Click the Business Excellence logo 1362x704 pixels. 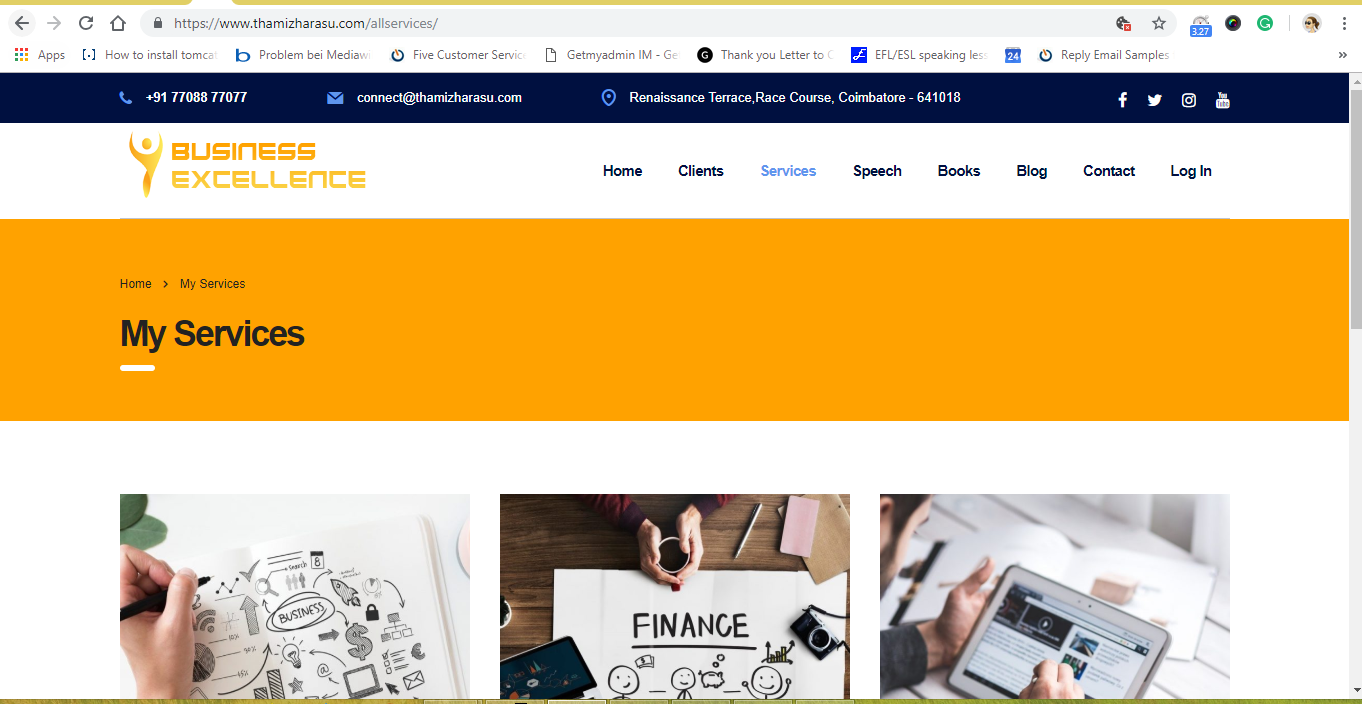[x=247, y=165]
